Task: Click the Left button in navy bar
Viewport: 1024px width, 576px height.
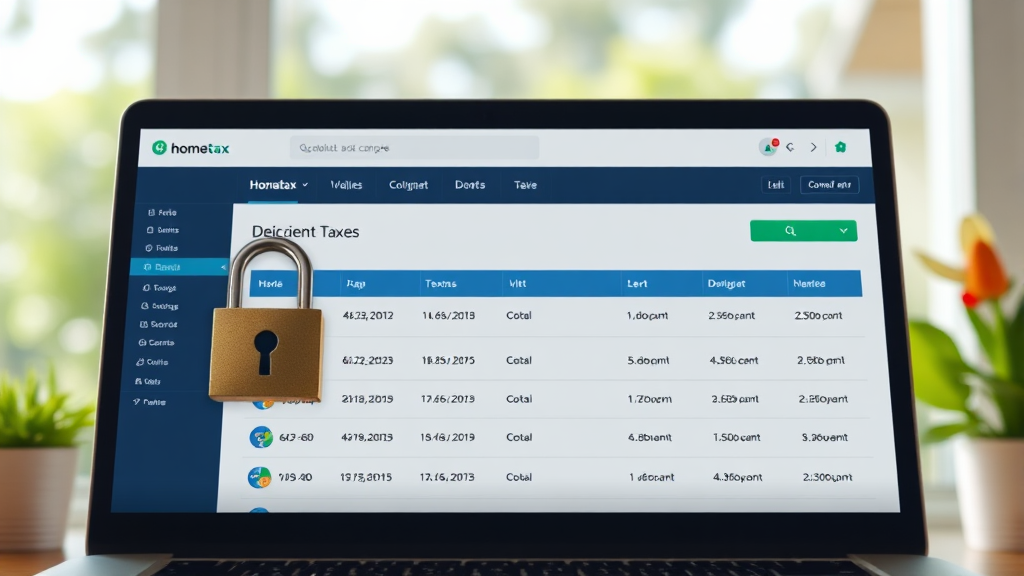Action: pyautogui.click(x=775, y=185)
